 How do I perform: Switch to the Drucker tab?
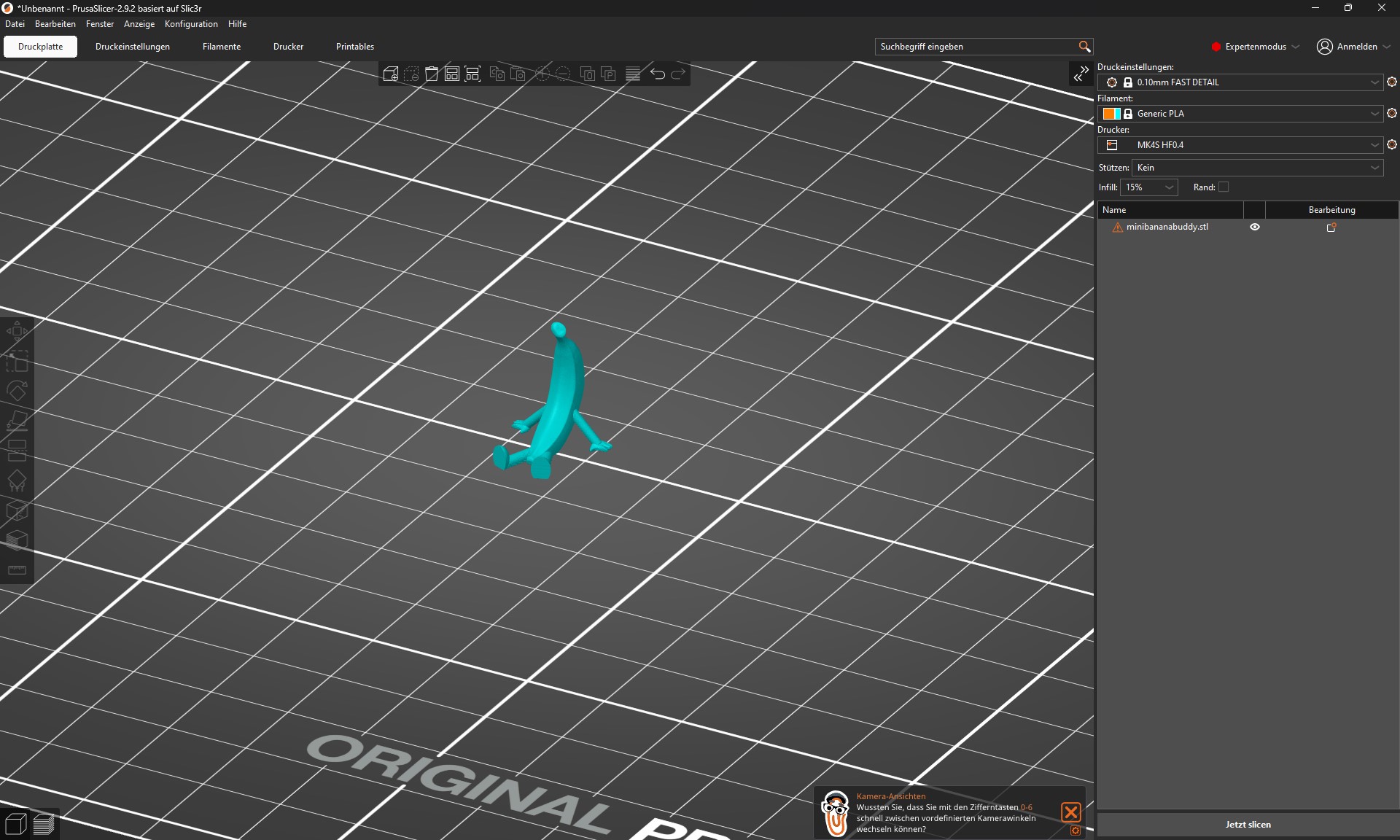coord(289,47)
